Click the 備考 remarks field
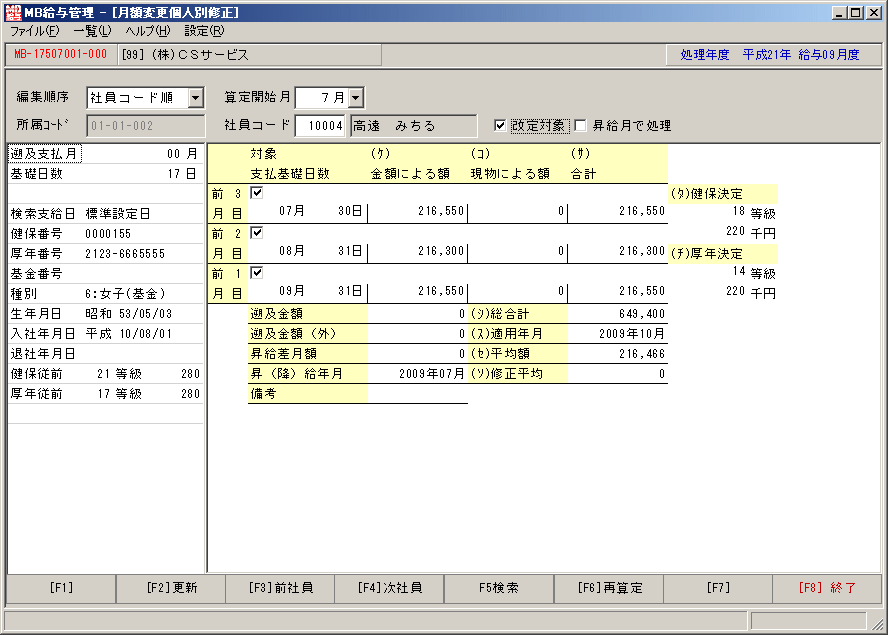The height and width of the screenshot is (635, 888). tap(417, 394)
